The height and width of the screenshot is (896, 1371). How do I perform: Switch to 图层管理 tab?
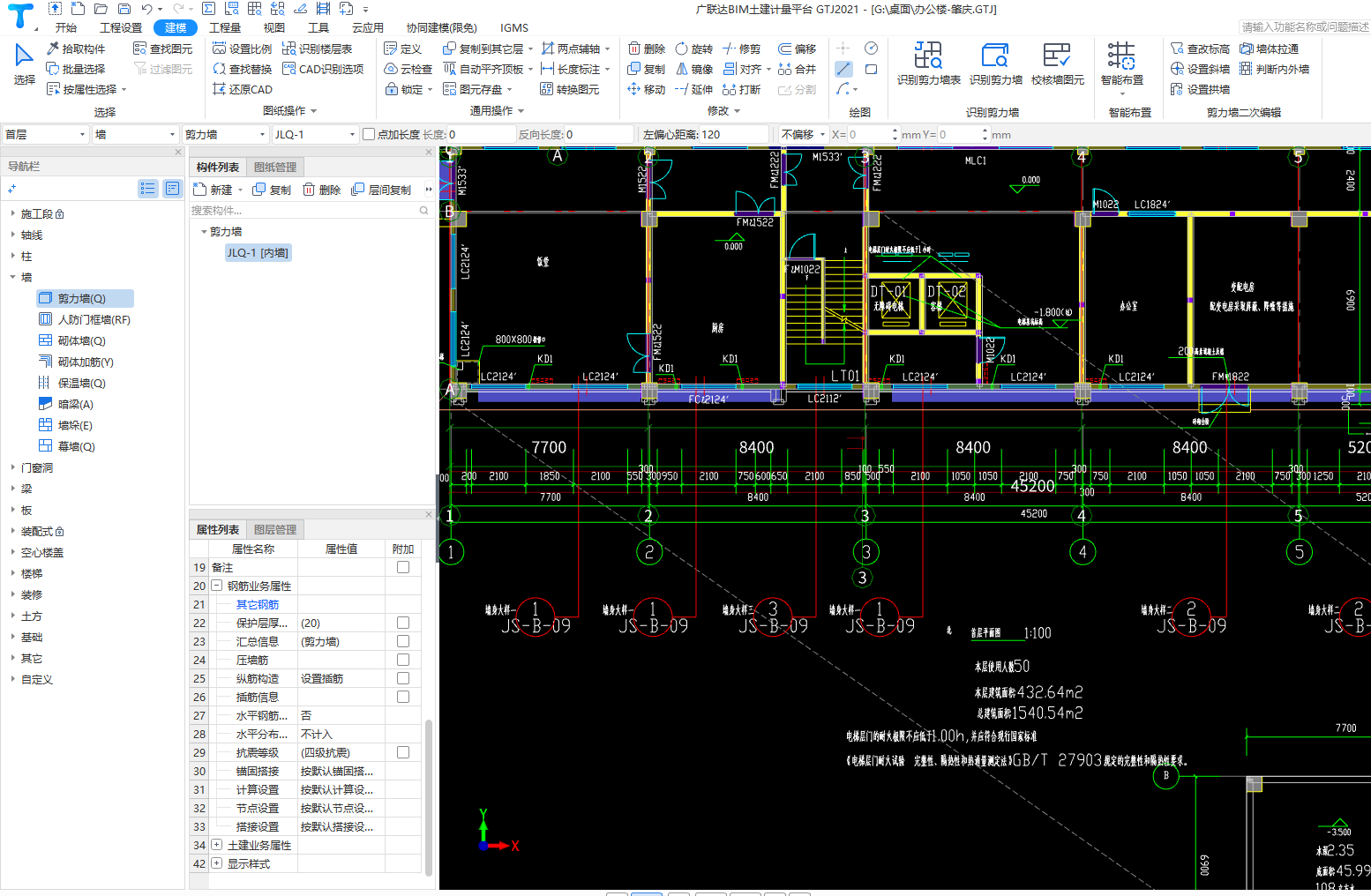click(x=275, y=529)
